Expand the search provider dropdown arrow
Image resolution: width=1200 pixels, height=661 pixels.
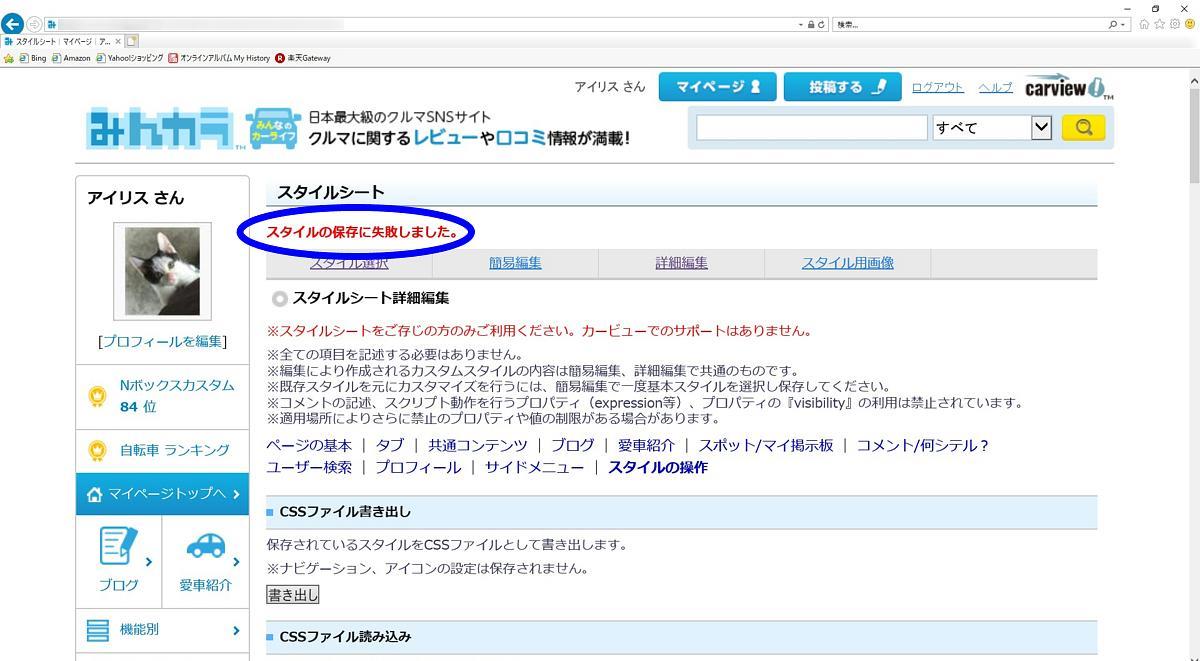[1124, 24]
